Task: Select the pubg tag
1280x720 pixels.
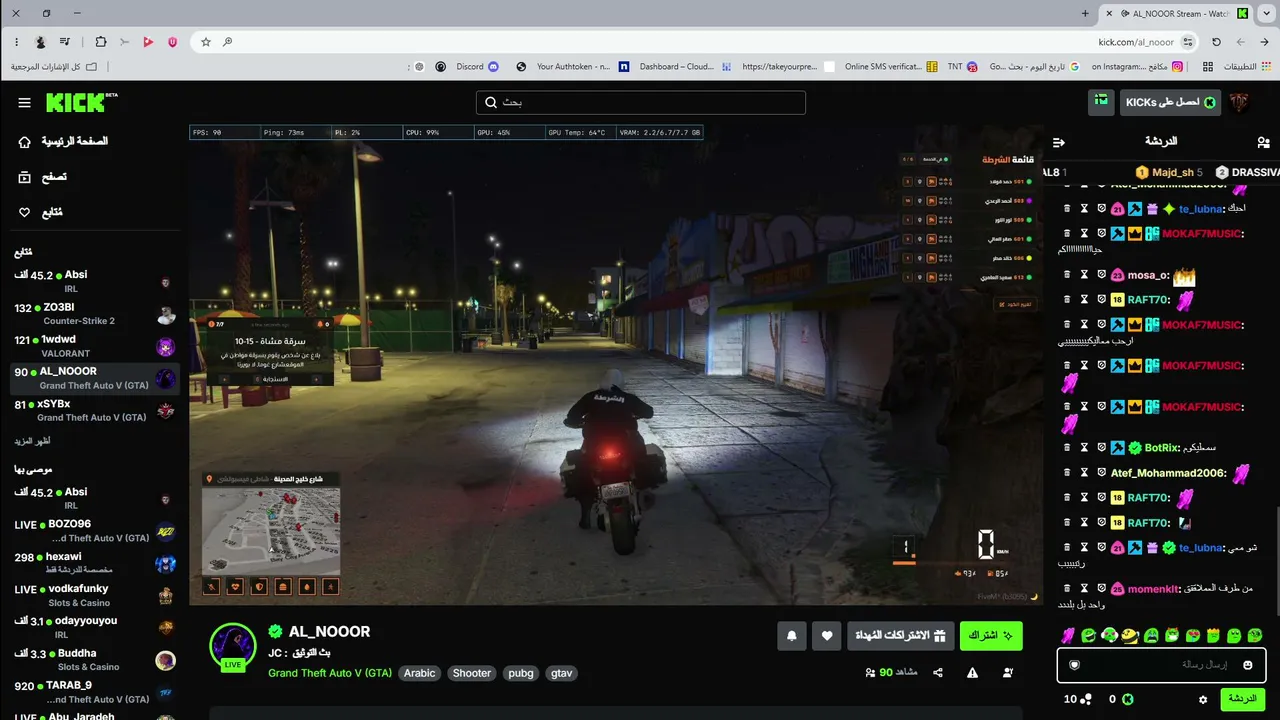Action: pos(521,673)
